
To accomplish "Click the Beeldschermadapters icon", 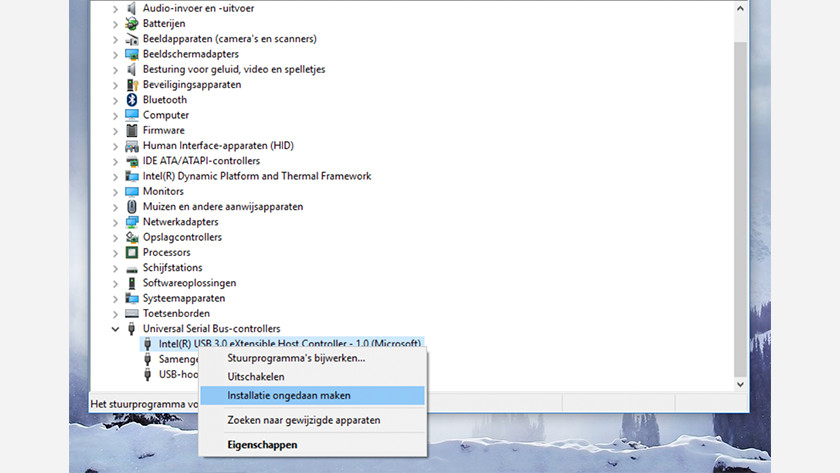I will tap(132, 54).
